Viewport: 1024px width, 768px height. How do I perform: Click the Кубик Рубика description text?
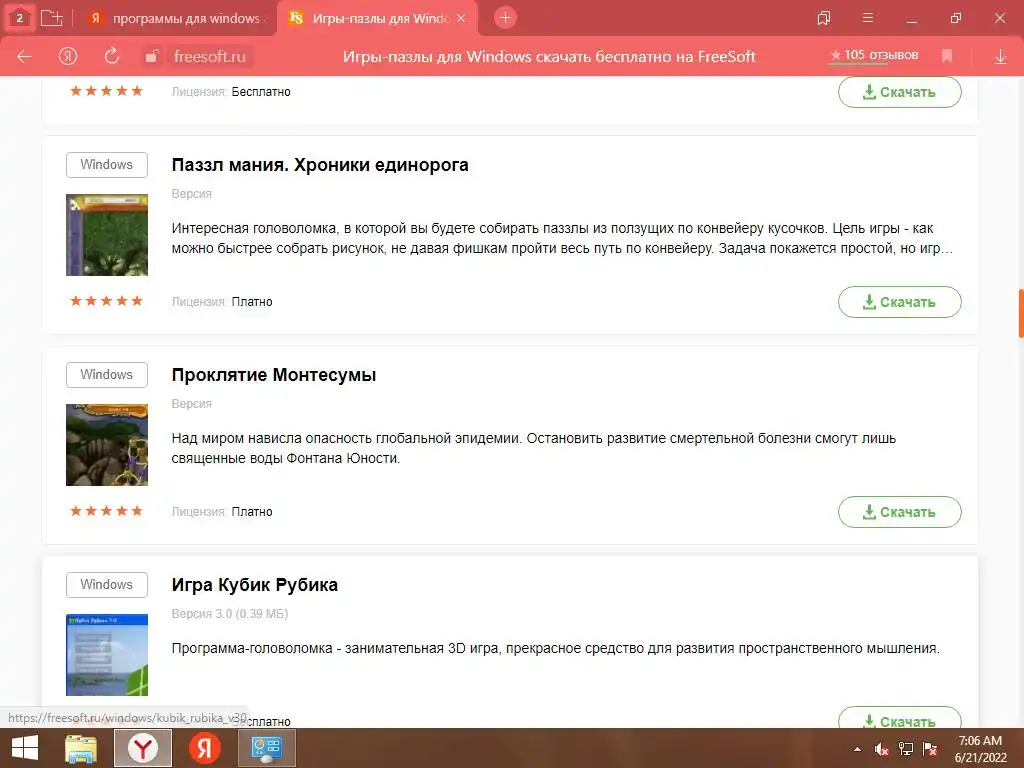[x=556, y=648]
